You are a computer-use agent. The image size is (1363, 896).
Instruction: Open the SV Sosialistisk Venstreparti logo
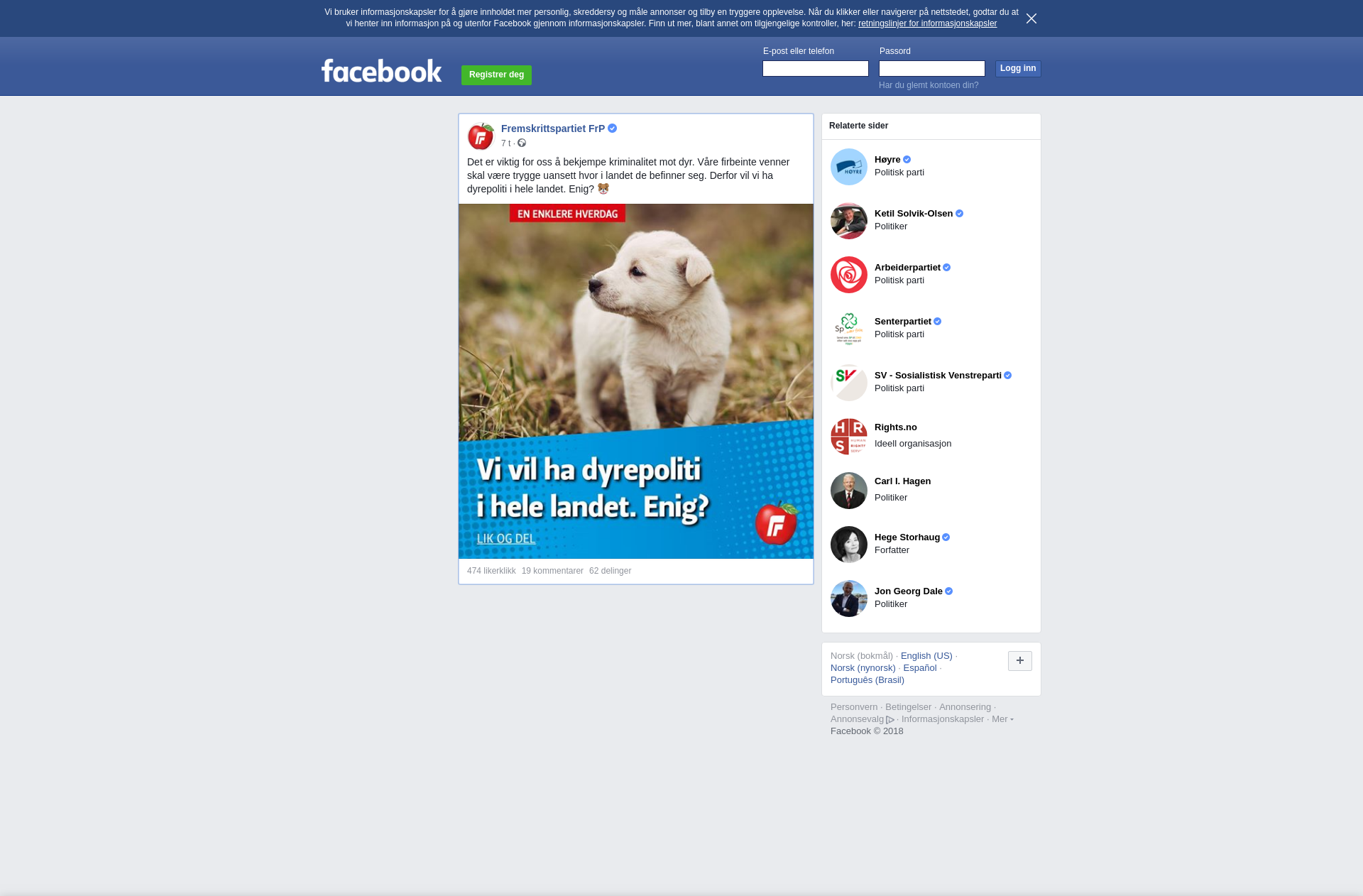coord(849,383)
